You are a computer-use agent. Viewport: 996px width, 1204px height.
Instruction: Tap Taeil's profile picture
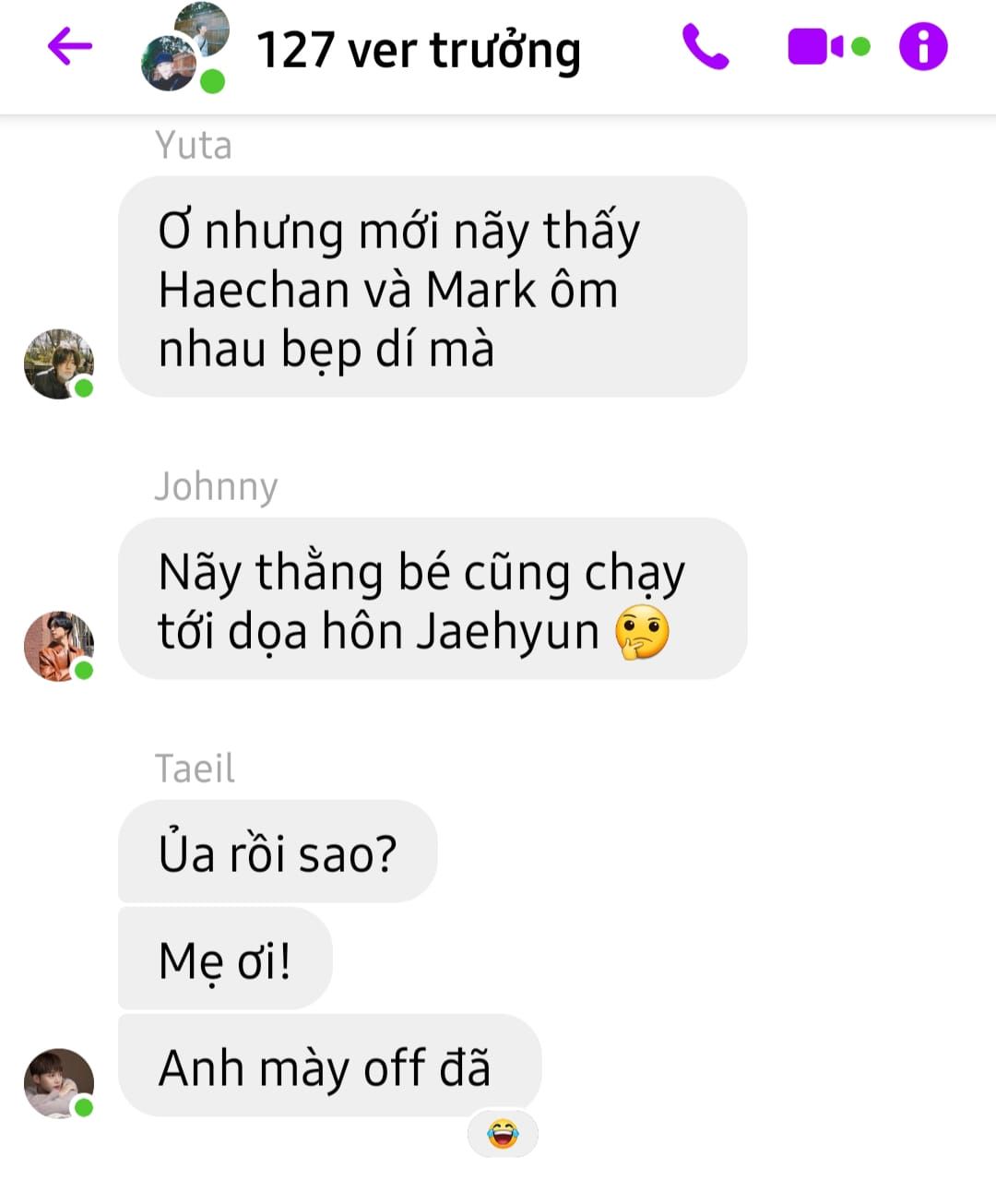click(x=59, y=1083)
